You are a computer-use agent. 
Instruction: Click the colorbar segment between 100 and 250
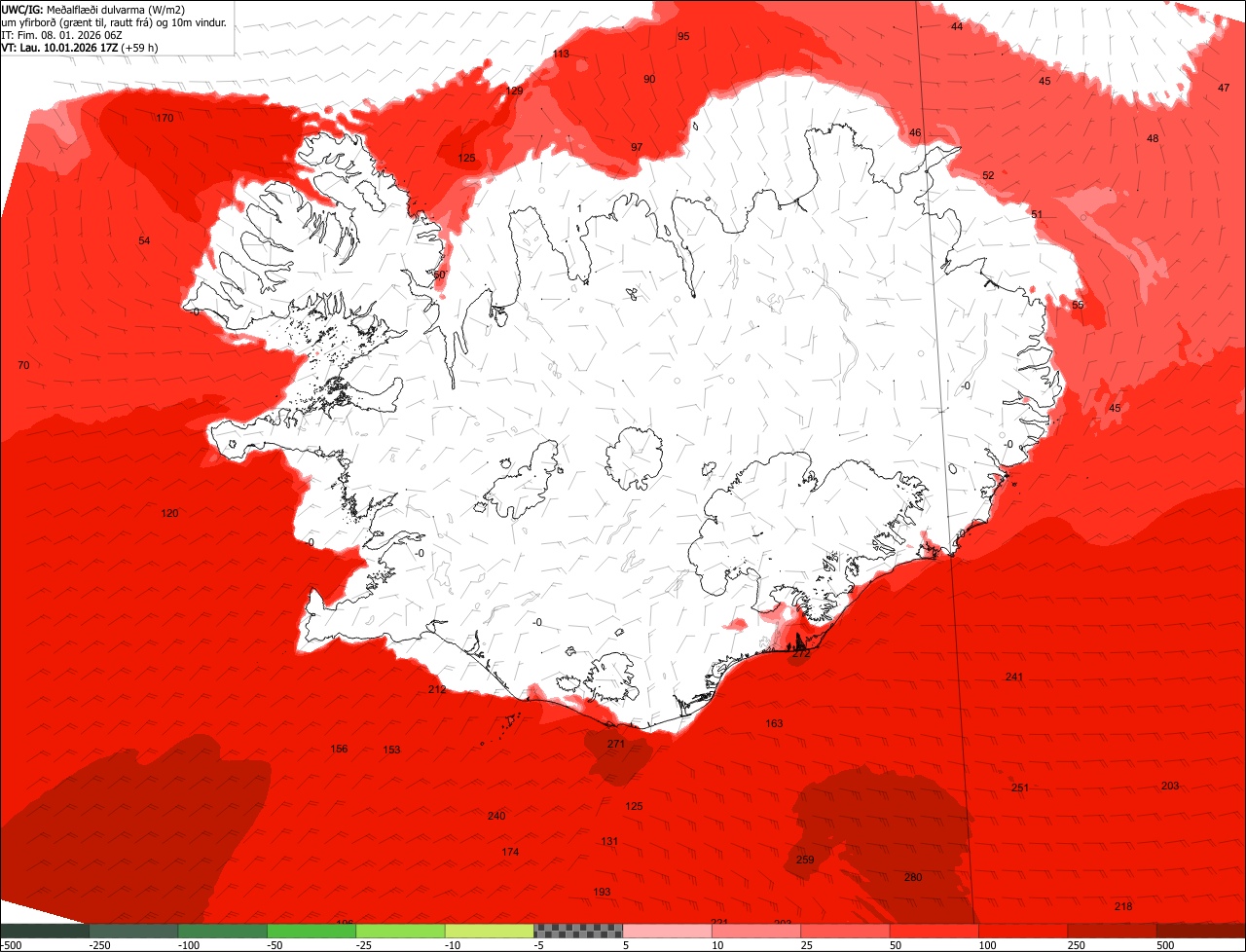1024,931
